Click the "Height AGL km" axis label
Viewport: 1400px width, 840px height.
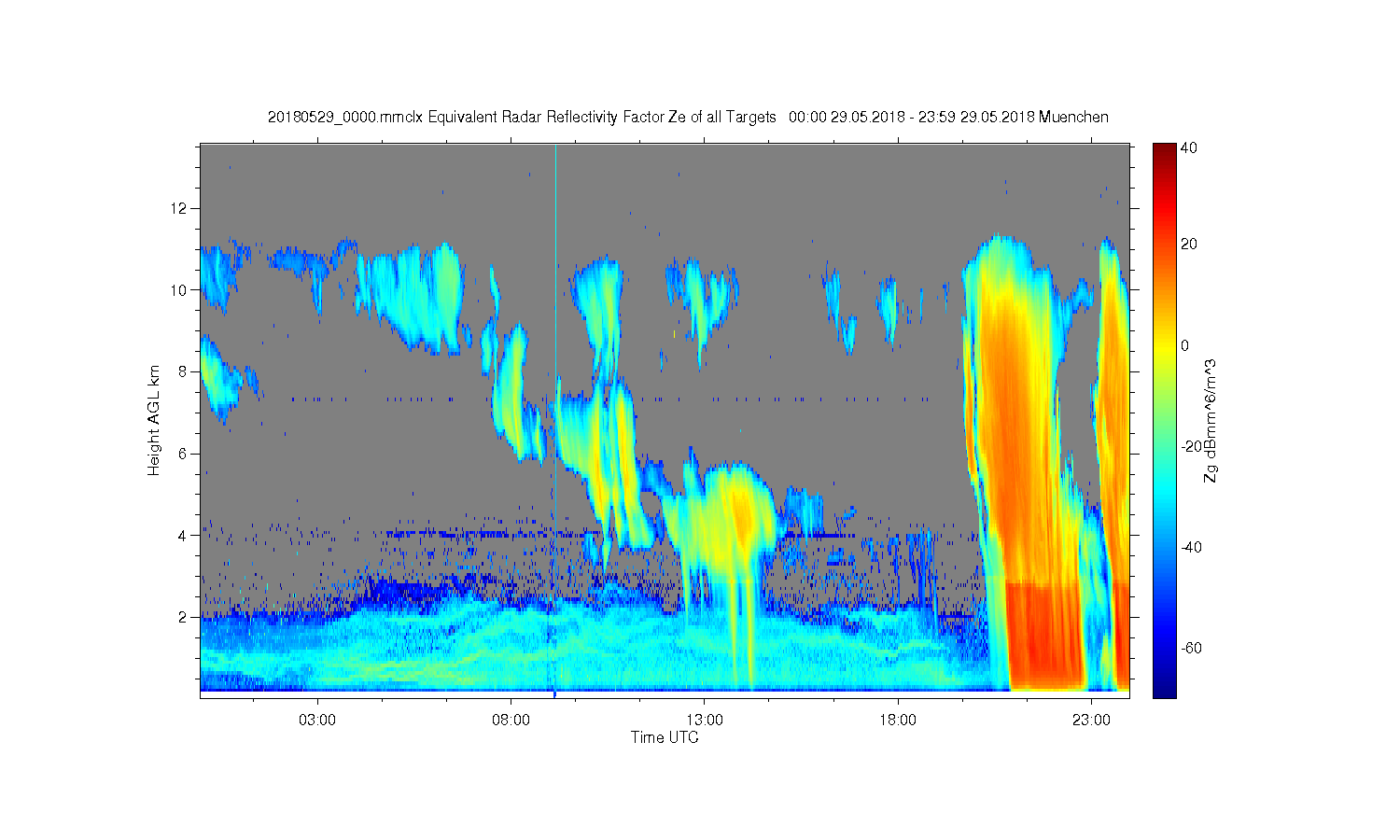click(x=154, y=420)
